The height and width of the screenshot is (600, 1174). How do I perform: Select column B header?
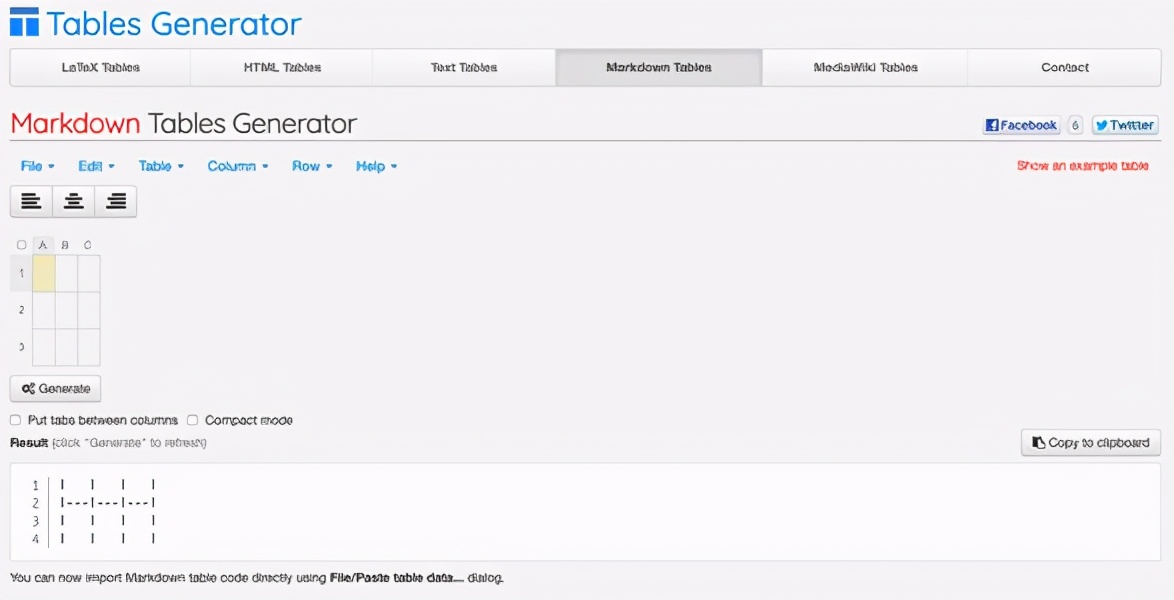66,245
